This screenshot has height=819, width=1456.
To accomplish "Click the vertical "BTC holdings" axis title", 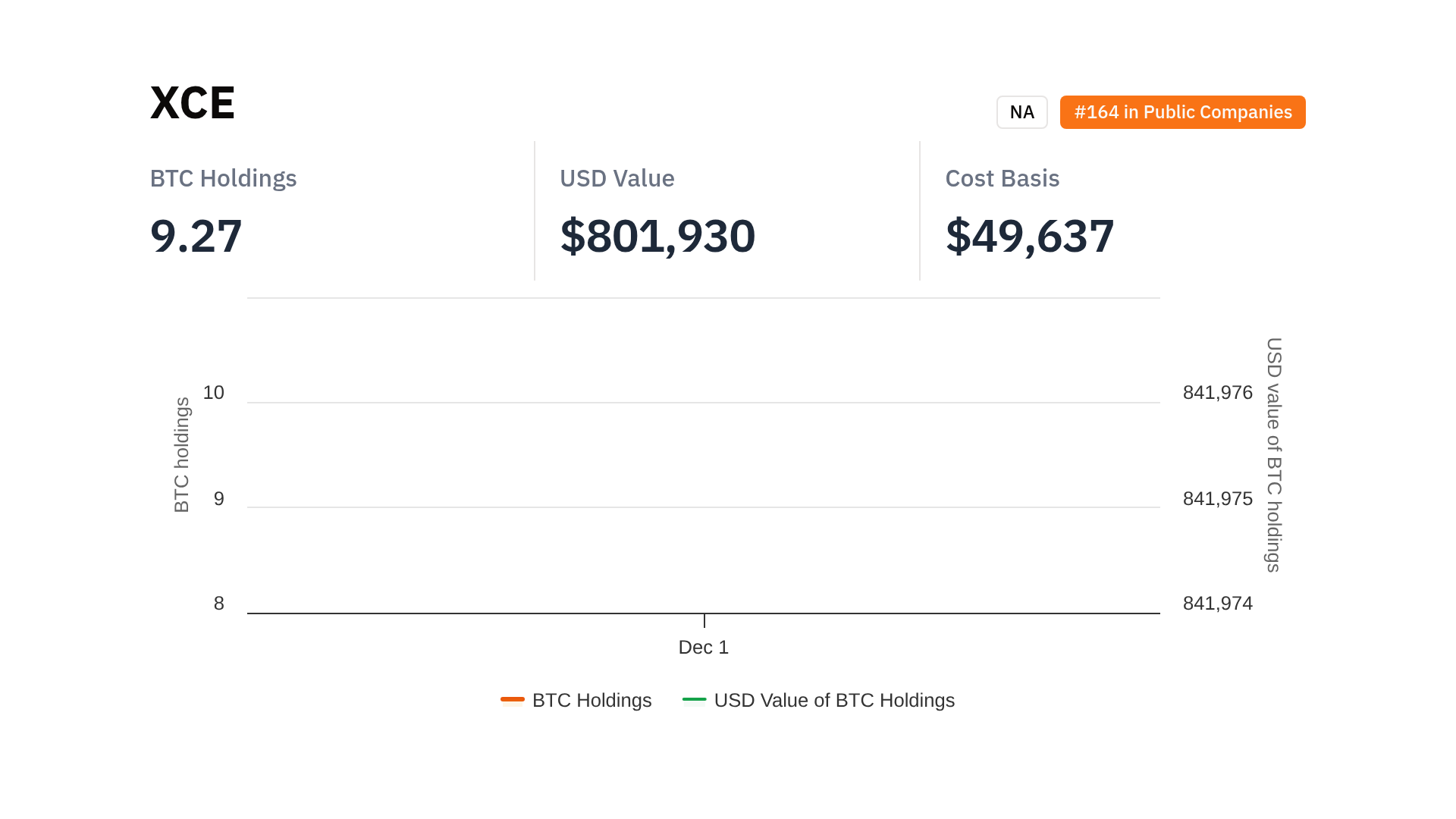I will (182, 455).
